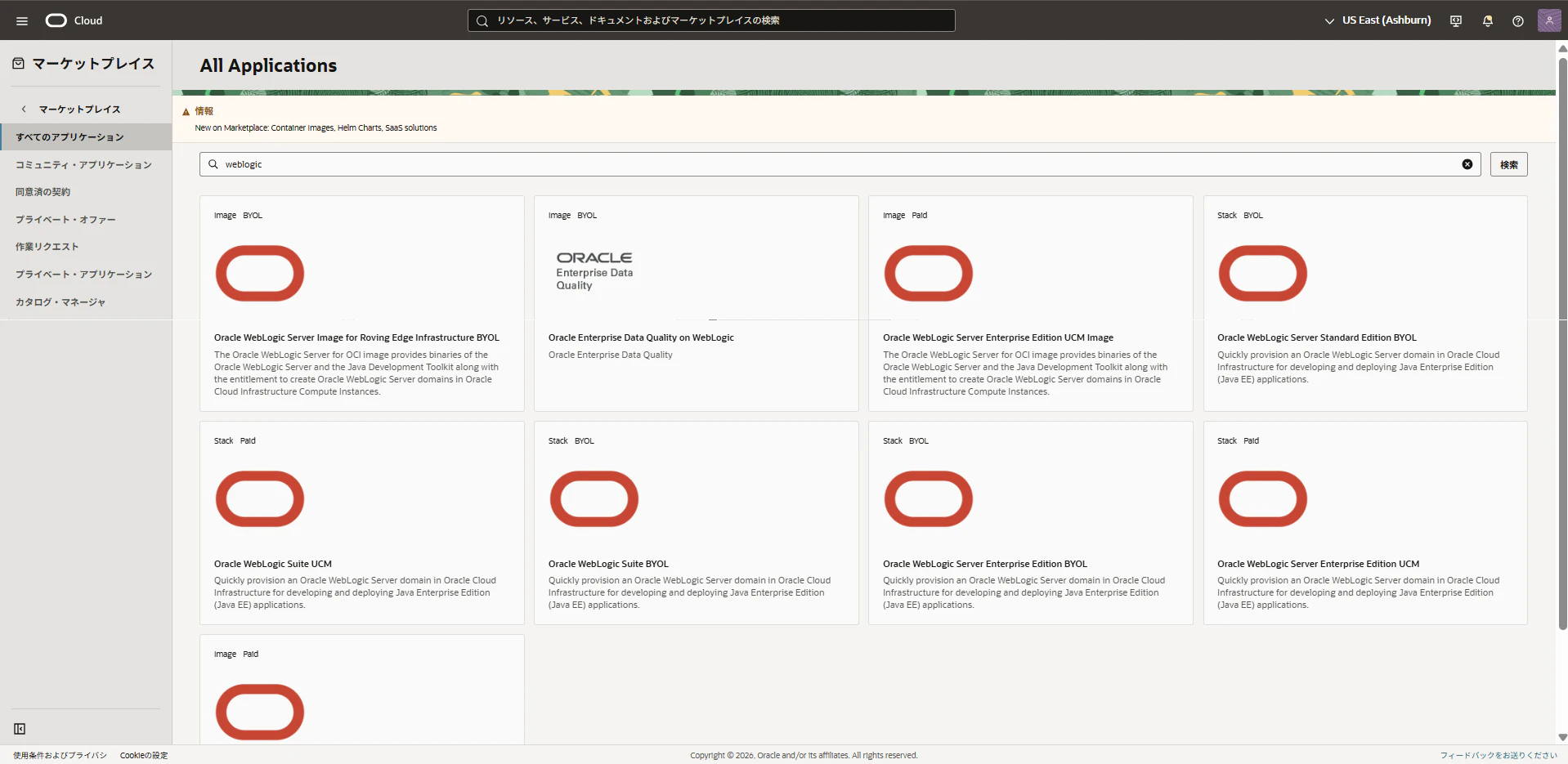
Task: Open the user profile avatar
Action: [1549, 20]
